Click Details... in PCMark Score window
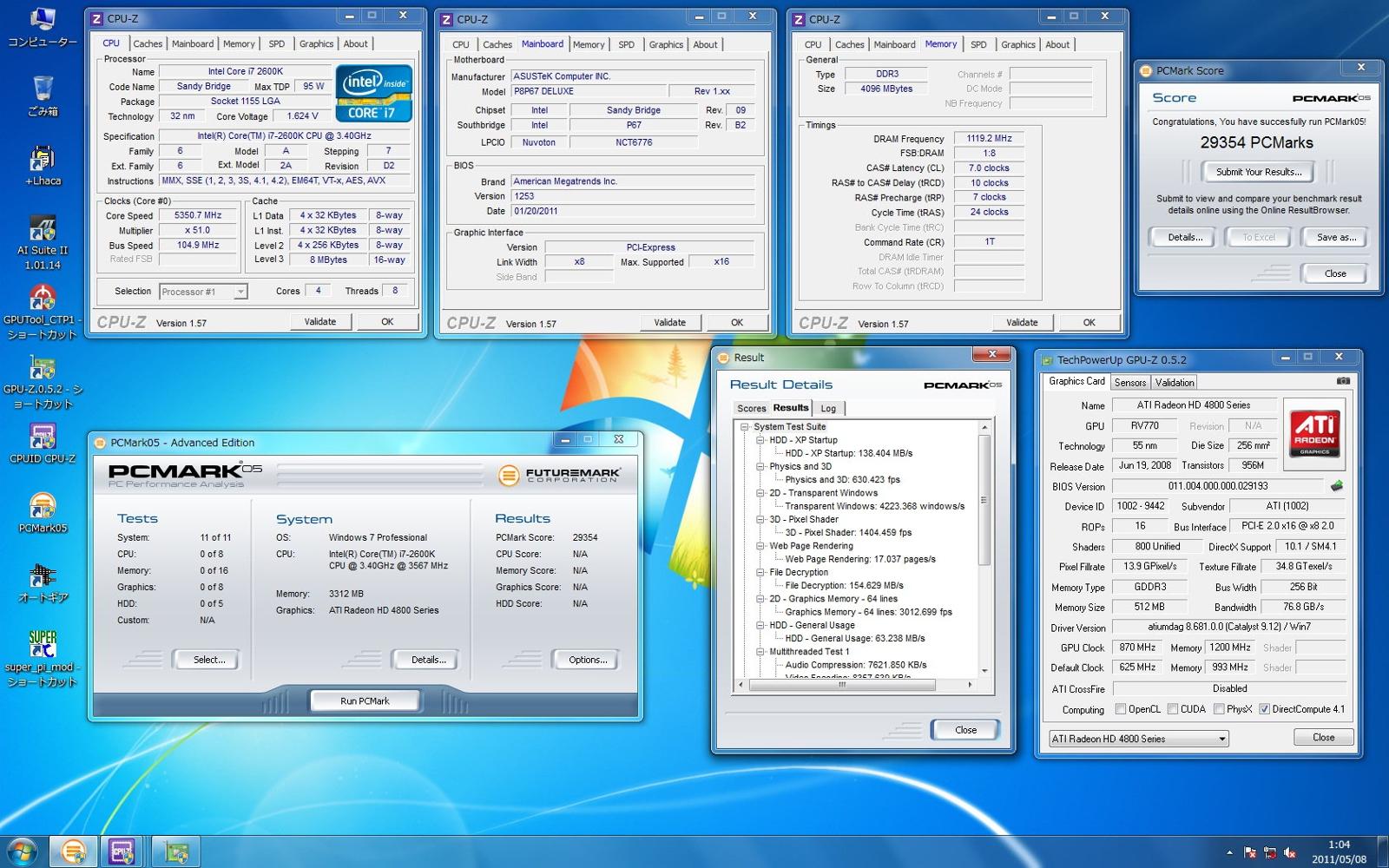This screenshot has height=868, width=1389. click(1185, 237)
